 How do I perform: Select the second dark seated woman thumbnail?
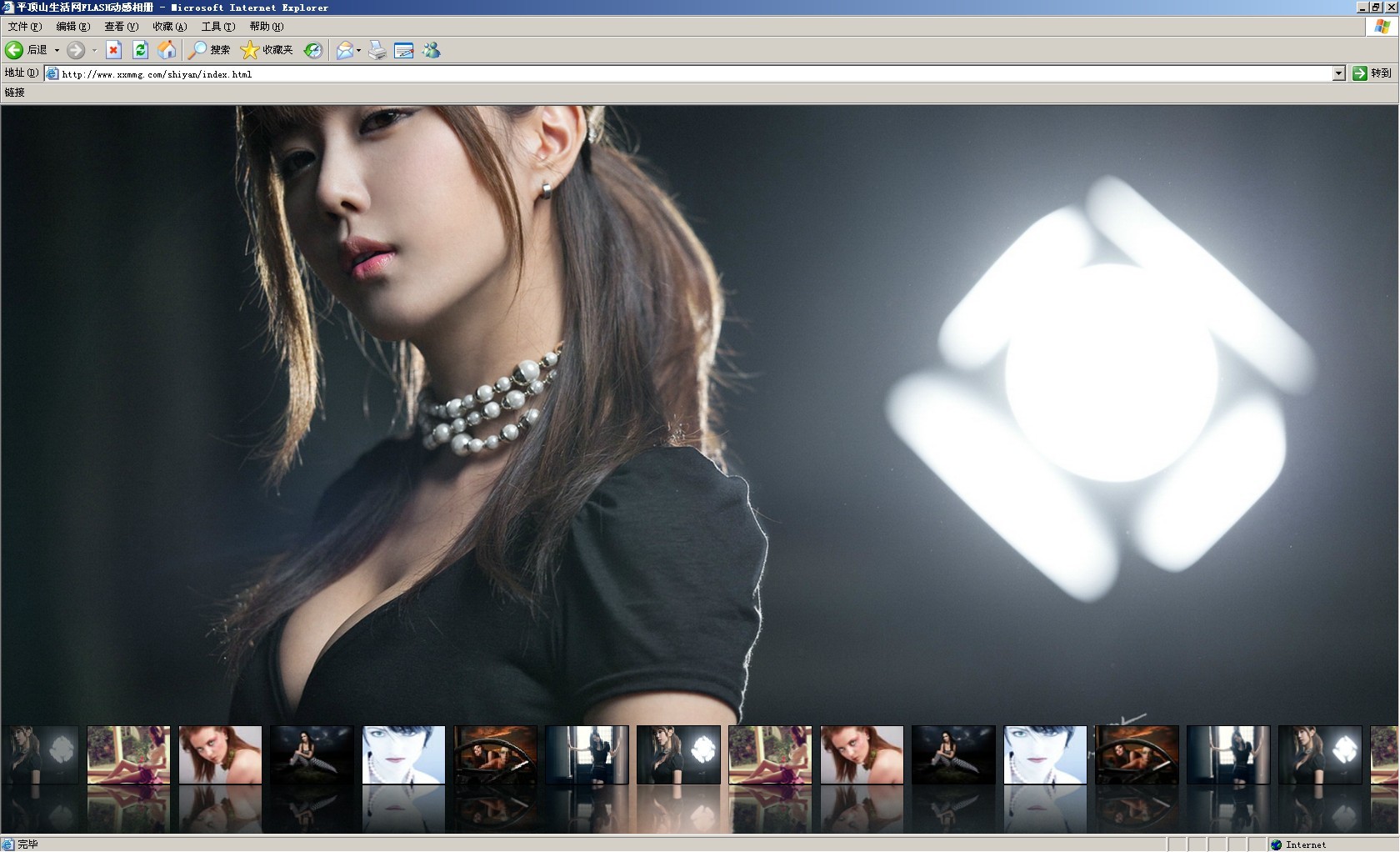point(953,755)
